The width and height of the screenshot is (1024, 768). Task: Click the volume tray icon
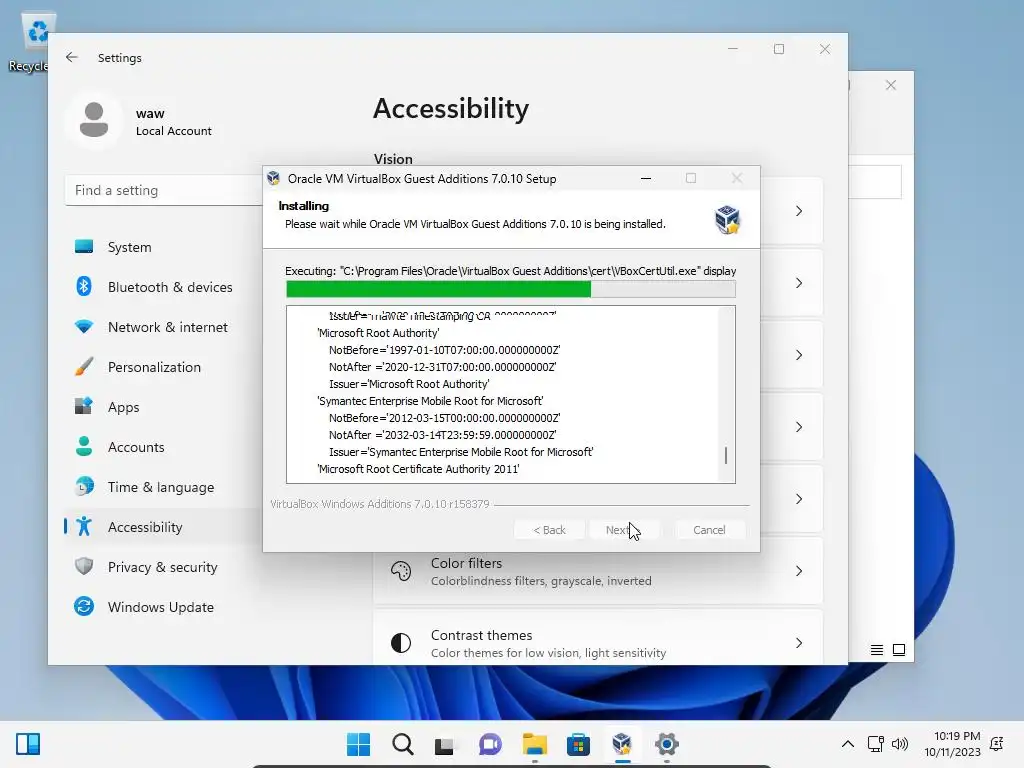point(900,743)
